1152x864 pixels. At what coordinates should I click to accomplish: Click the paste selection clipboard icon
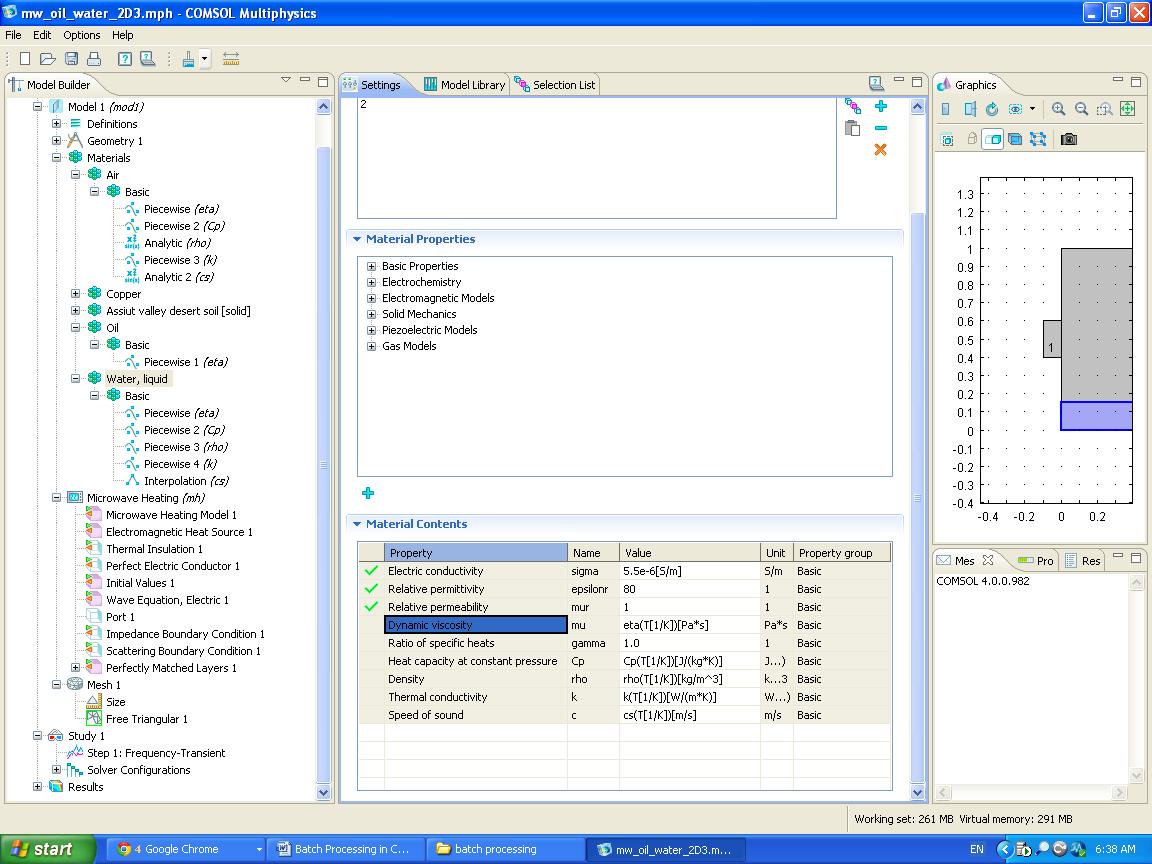pos(852,128)
